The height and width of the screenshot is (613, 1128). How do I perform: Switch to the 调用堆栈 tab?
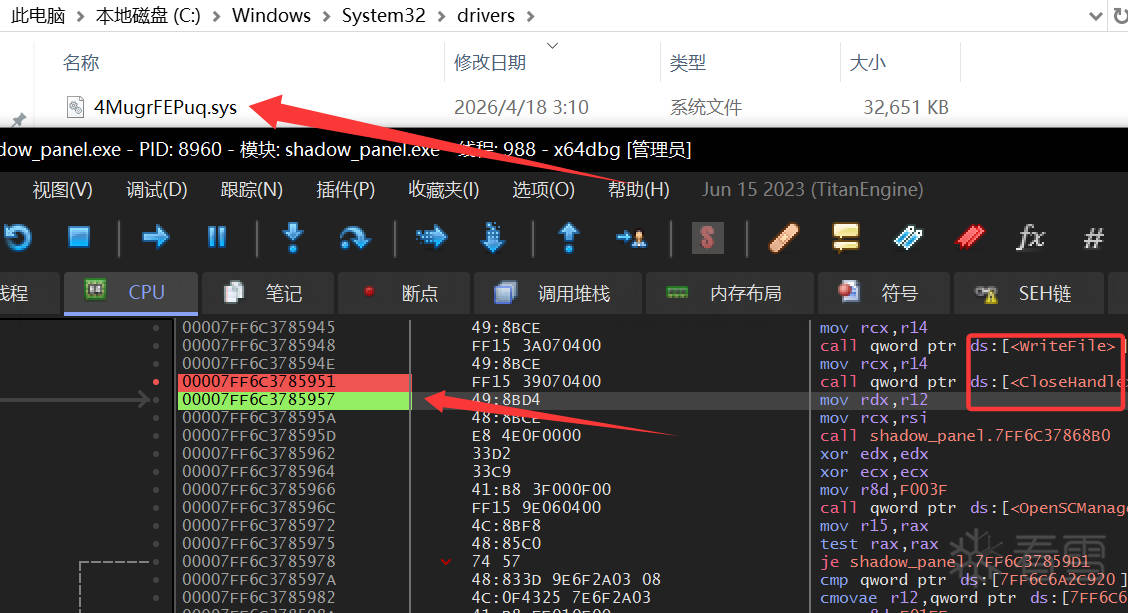[557, 293]
